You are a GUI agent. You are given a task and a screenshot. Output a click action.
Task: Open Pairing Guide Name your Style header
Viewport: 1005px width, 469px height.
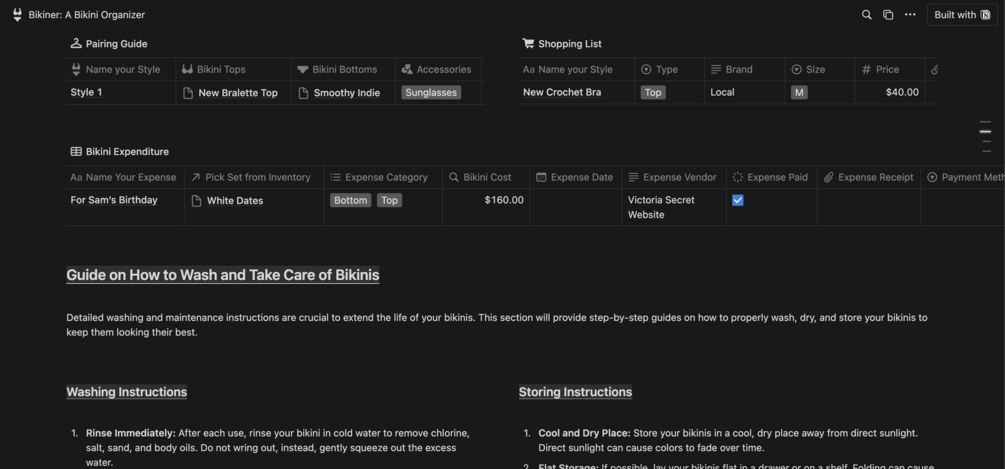[120, 69]
